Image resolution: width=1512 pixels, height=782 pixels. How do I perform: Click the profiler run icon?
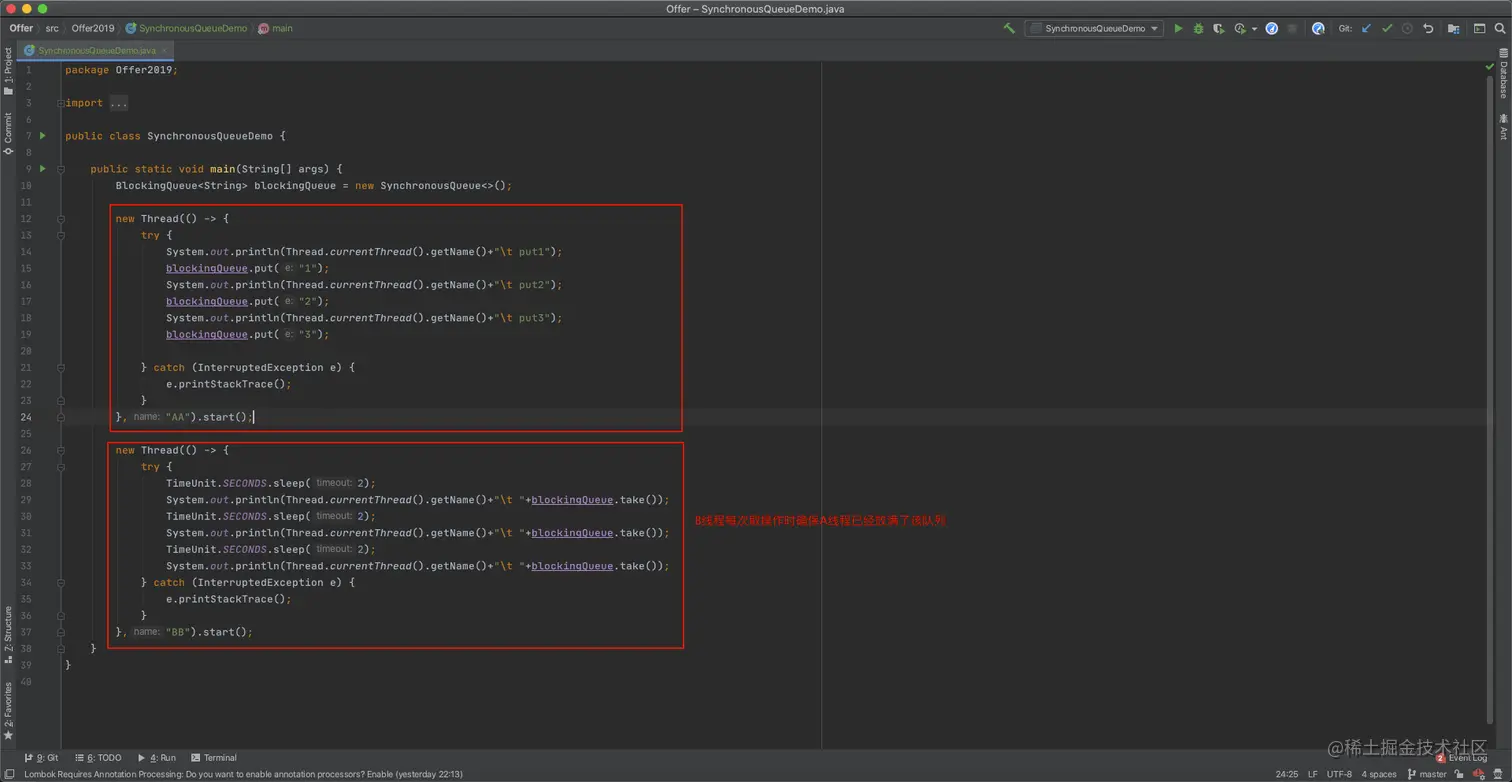pos(1240,29)
